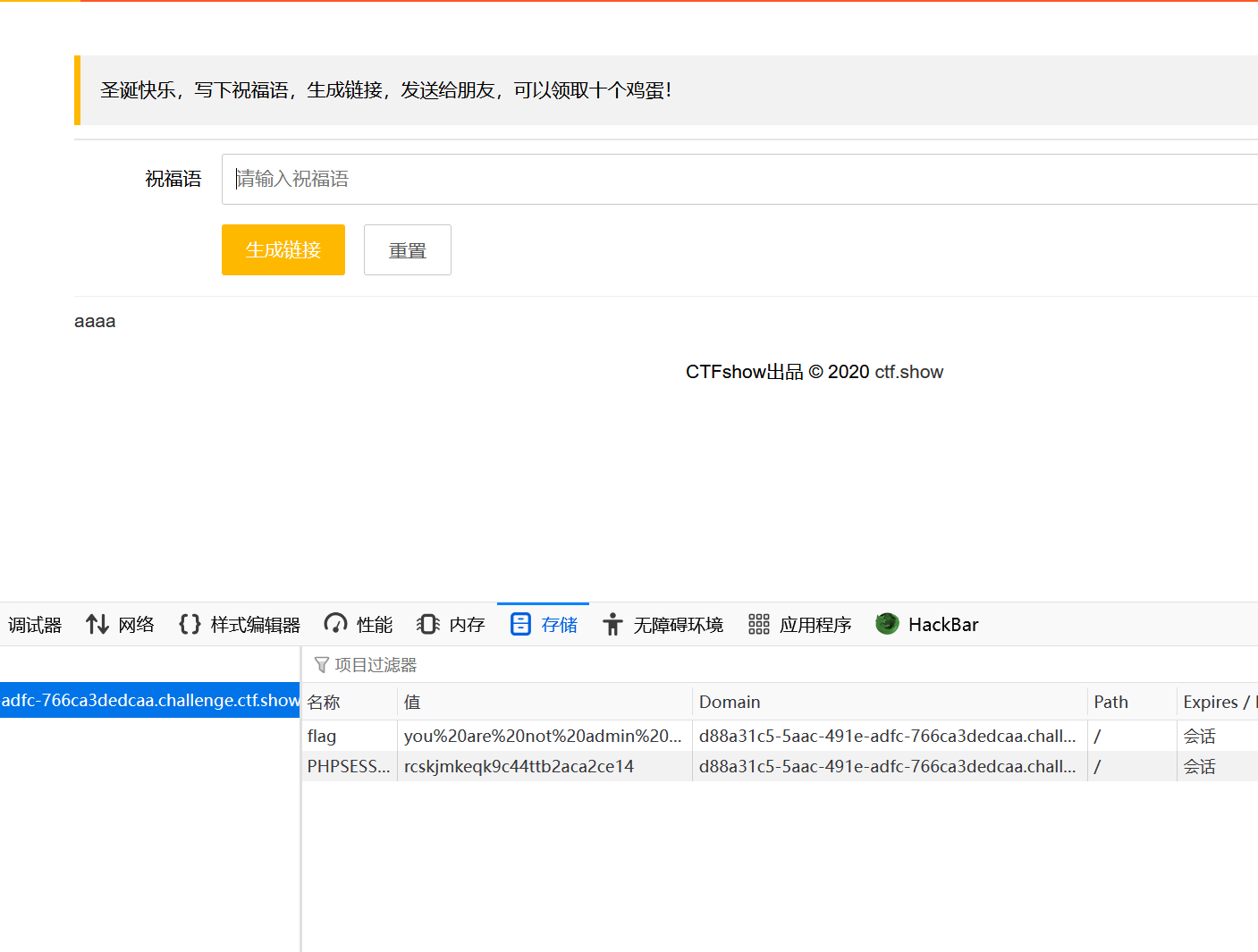Click the Application grid icon
The image size is (1258, 952).
[758, 624]
